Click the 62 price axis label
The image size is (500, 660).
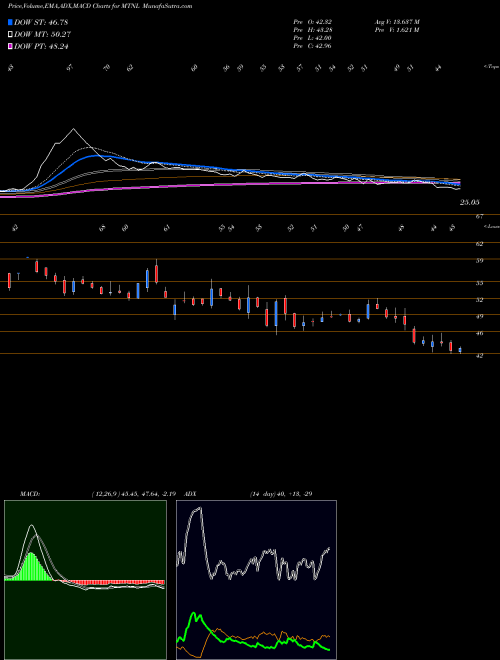point(479,244)
